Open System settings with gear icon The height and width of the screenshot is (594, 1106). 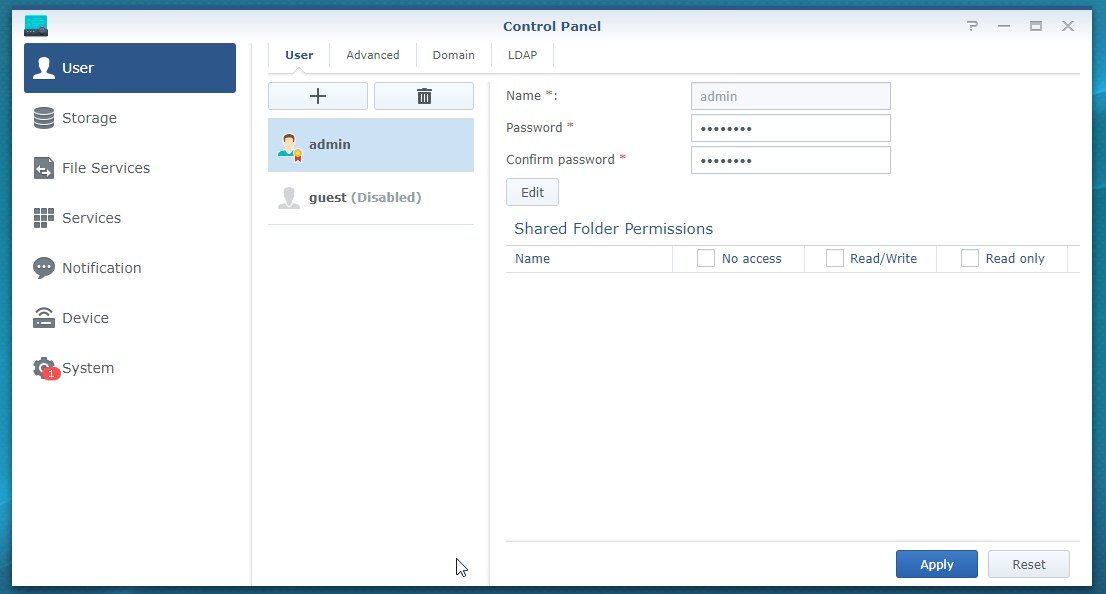[44, 368]
